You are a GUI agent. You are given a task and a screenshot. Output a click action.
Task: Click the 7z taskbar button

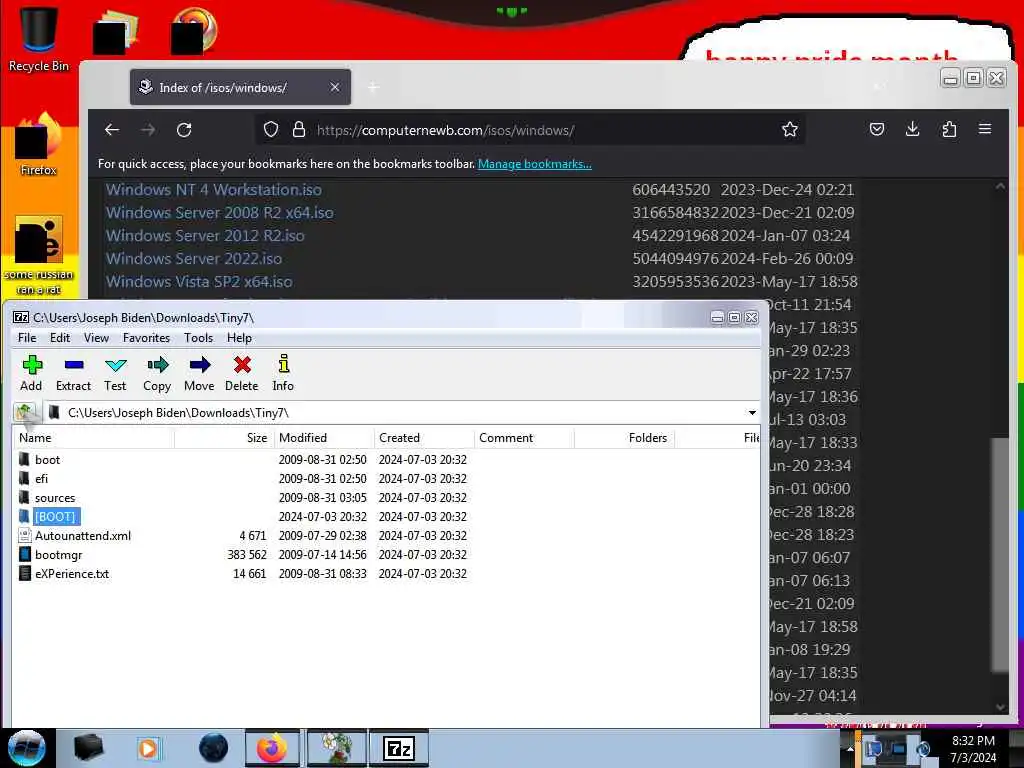[399, 748]
